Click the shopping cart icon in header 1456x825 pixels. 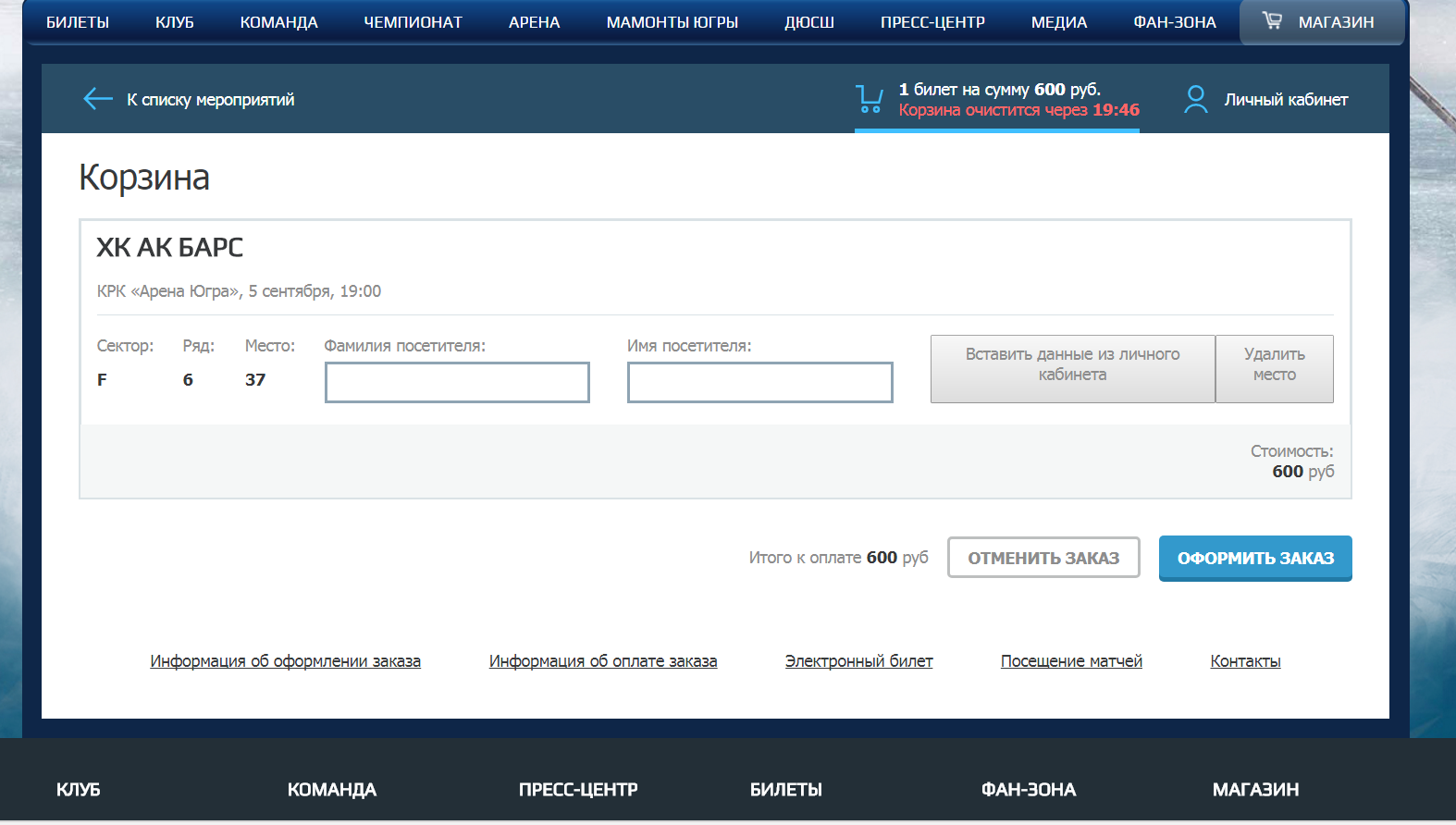[x=869, y=99]
